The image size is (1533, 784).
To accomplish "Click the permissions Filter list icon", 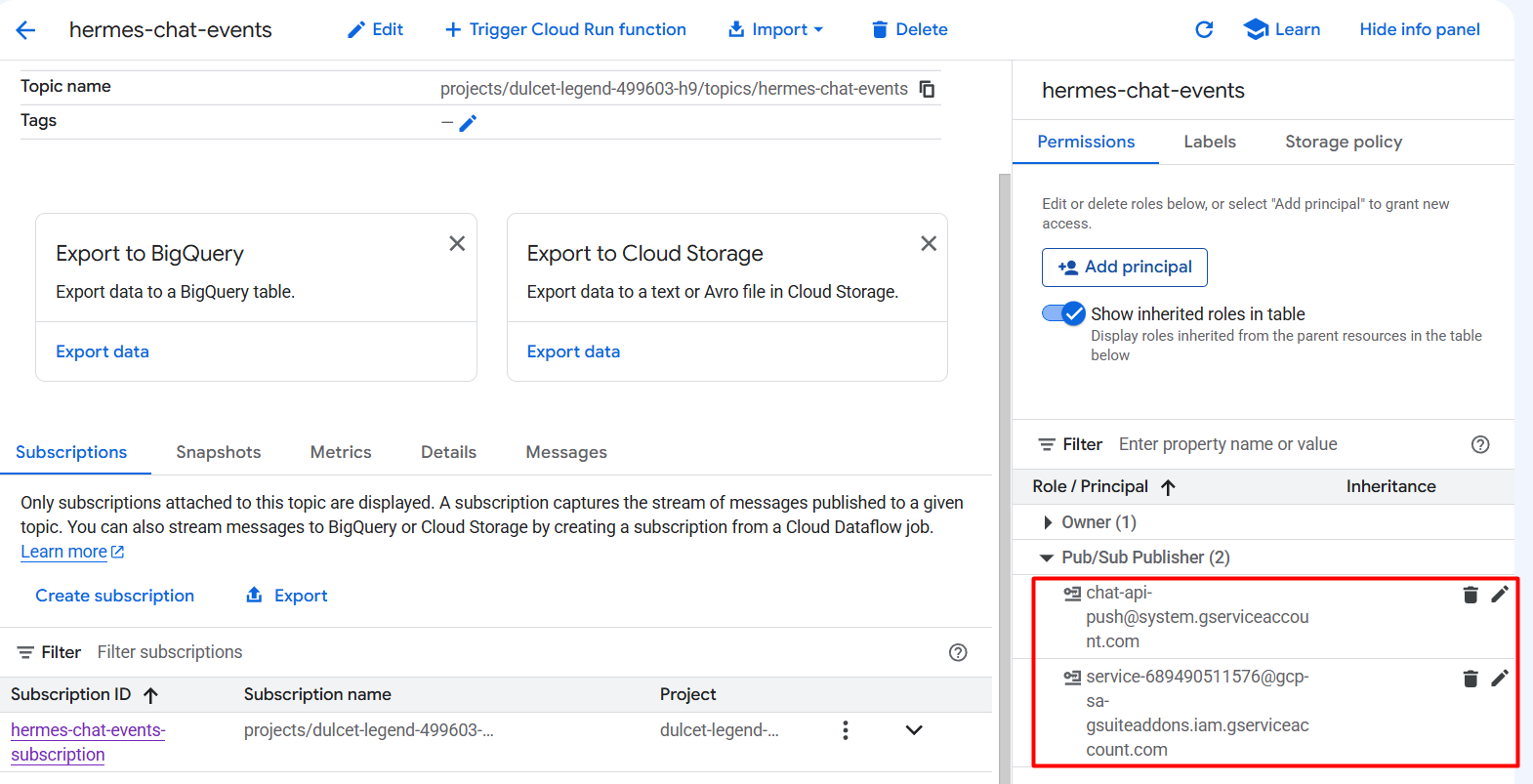I will pos(1047,444).
